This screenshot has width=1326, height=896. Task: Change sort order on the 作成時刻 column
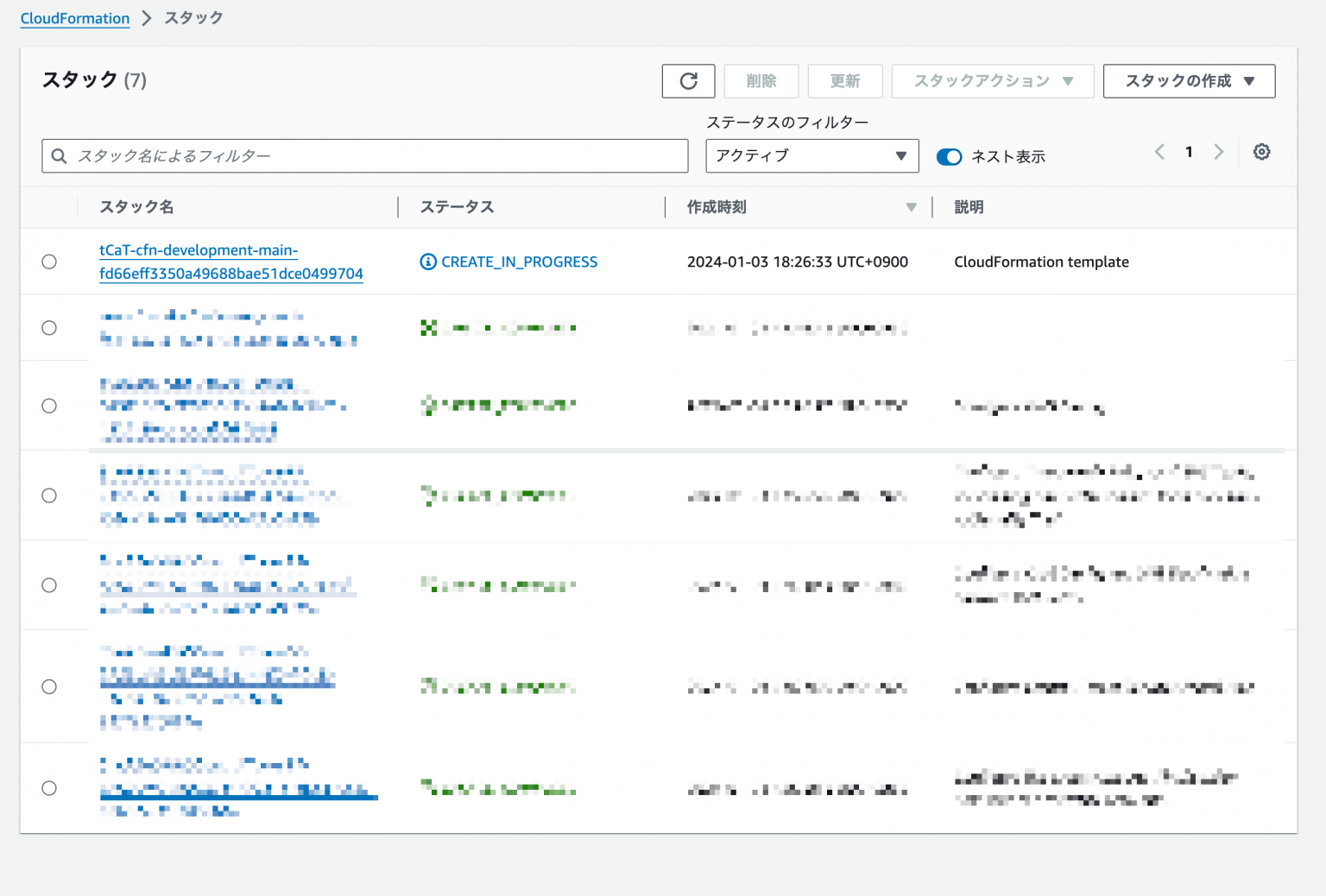[912, 207]
